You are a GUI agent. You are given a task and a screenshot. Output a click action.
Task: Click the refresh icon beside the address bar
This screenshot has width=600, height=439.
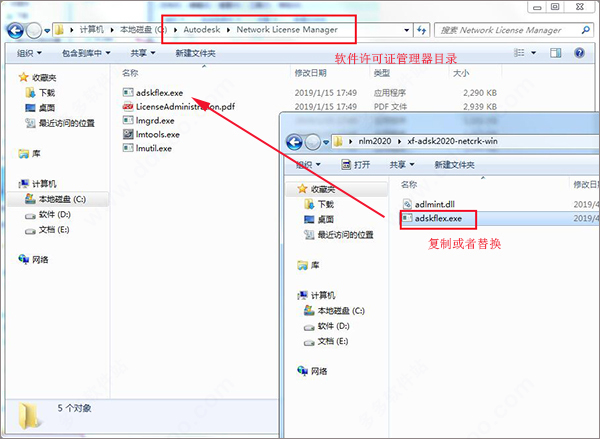pyautogui.click(x=421, y=30)
